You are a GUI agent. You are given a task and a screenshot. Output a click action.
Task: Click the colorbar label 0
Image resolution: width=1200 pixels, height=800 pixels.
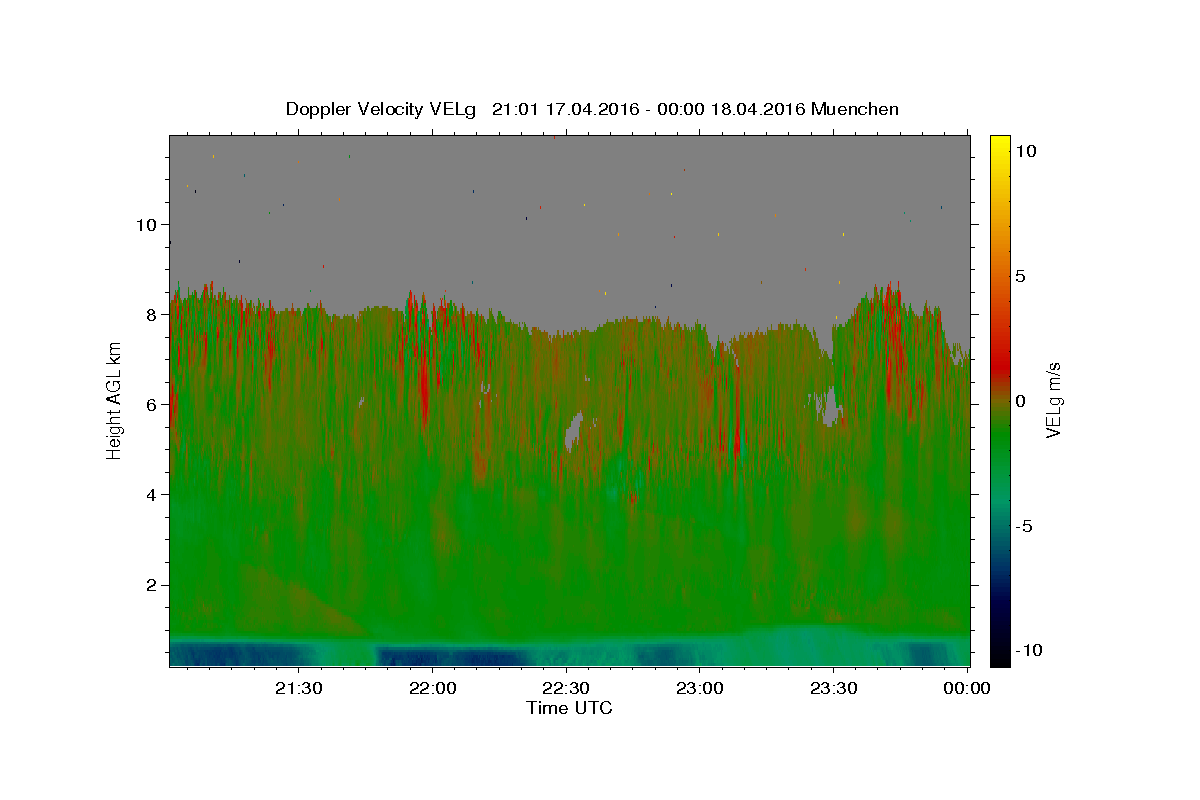pyautogui.click(x=1022, y=401)
